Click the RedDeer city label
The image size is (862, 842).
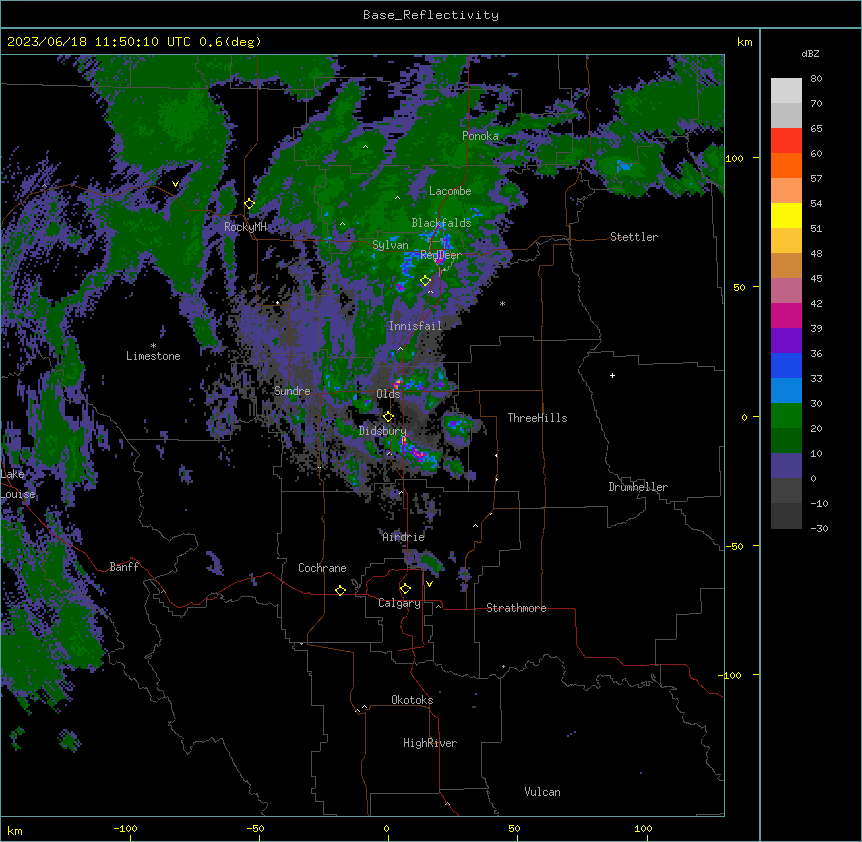tap(441, 255)
